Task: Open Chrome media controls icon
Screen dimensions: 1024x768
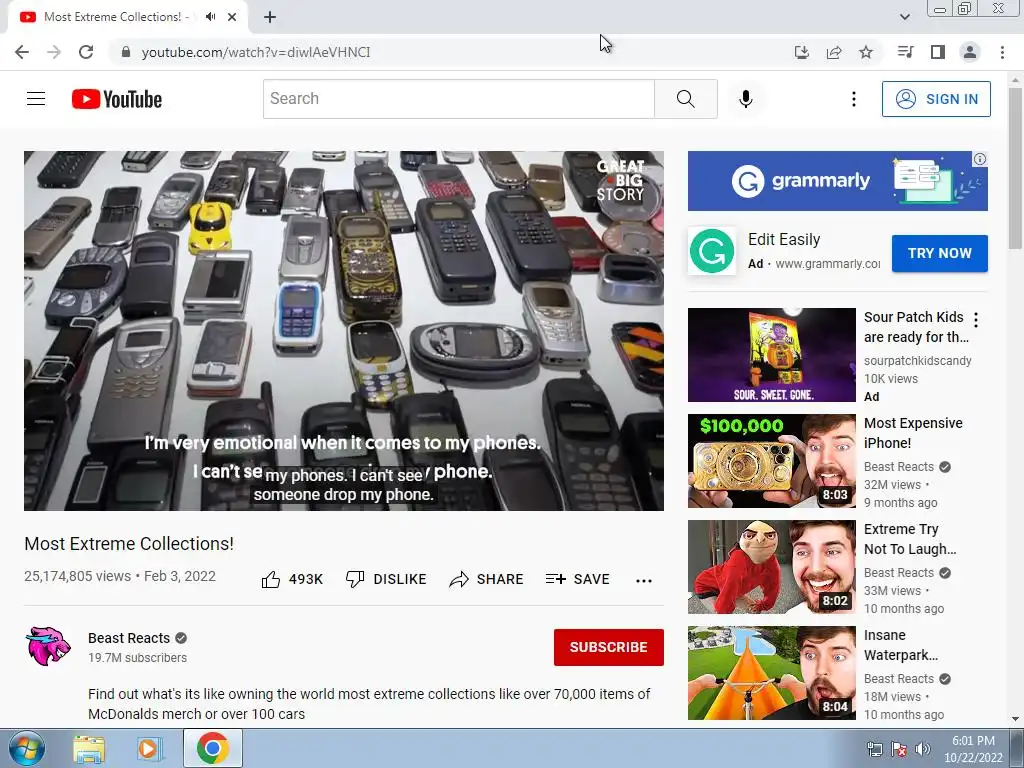Action: [905, 52]
